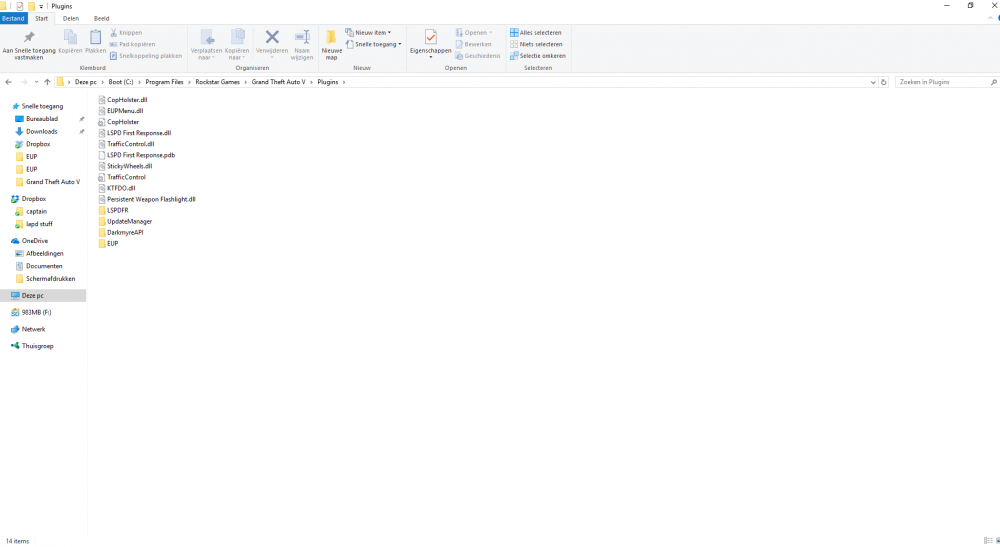The image size is (1000, 547).
Task: Select LSPD First Response.dll file
Action: [139, 133]
